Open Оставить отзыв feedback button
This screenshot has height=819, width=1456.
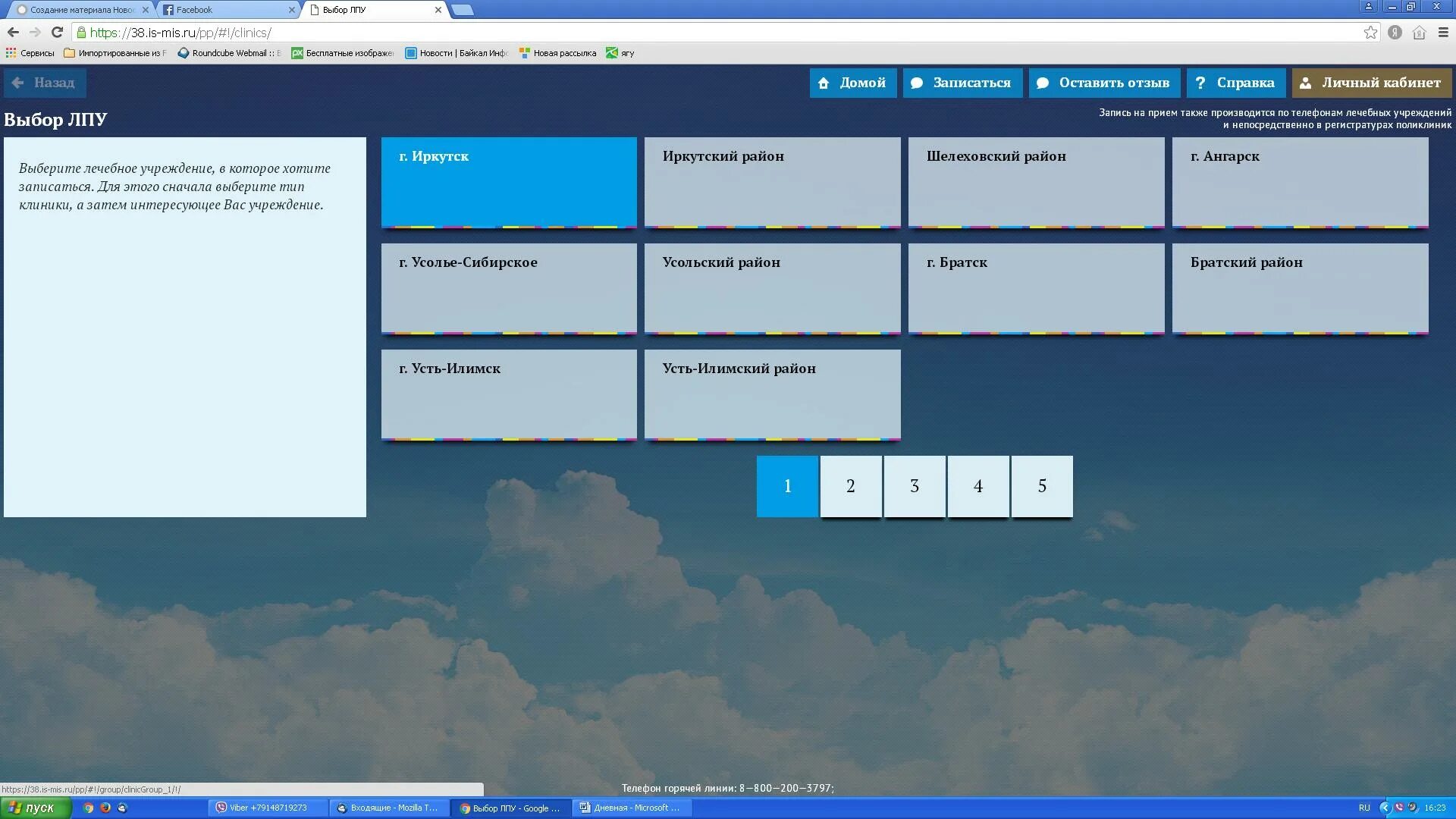coord(1103,83)
